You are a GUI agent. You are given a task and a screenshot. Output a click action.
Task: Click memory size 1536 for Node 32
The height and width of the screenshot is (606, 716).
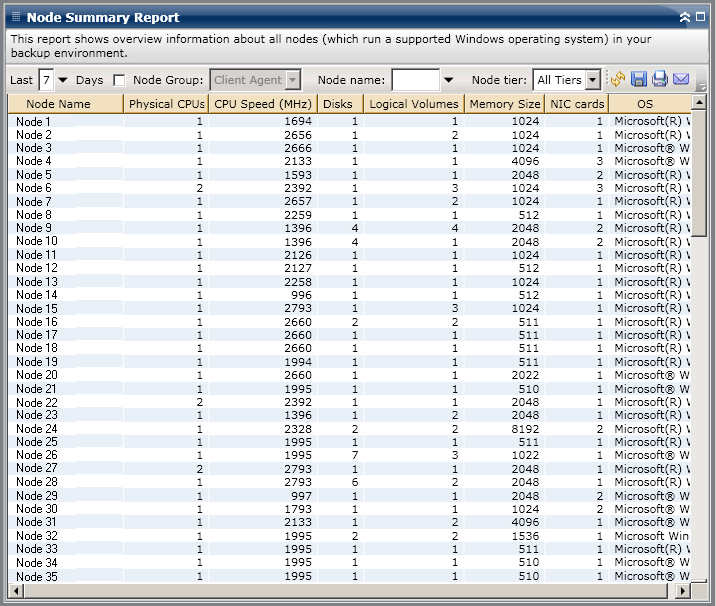[525, 536]
